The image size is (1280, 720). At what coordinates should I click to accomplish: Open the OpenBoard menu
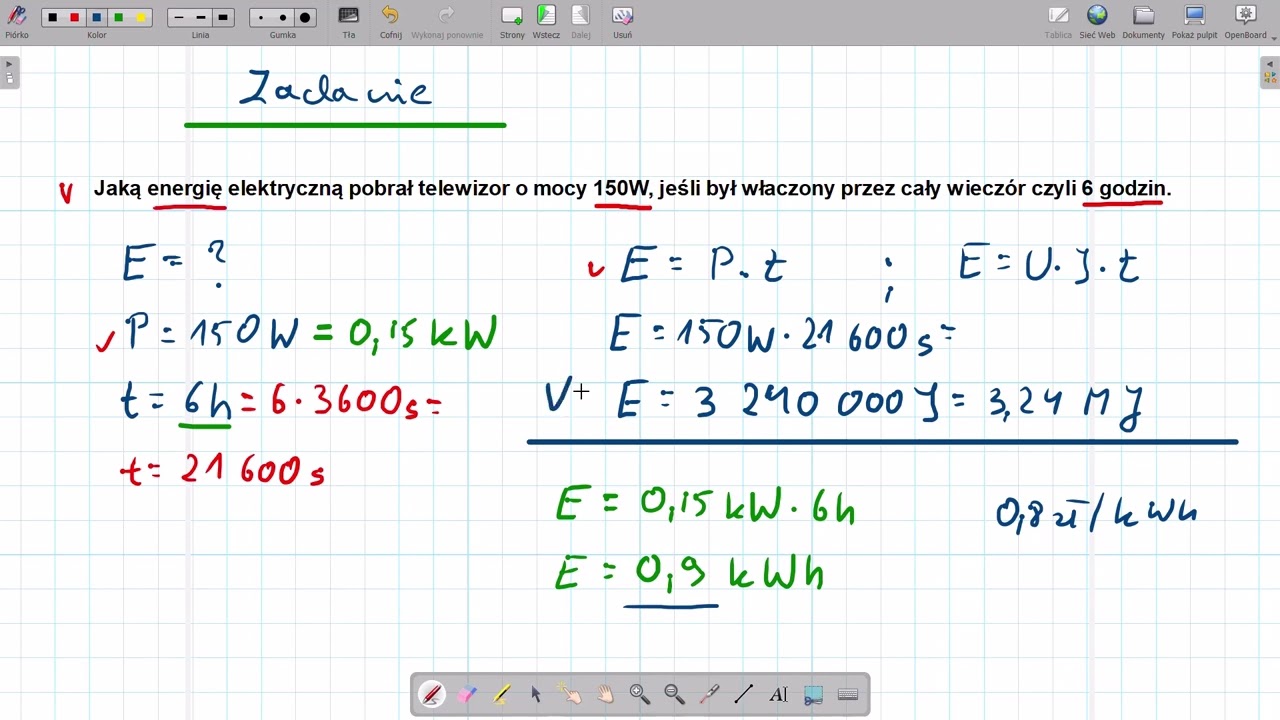pyautogui.click(x=1245, y=21)
